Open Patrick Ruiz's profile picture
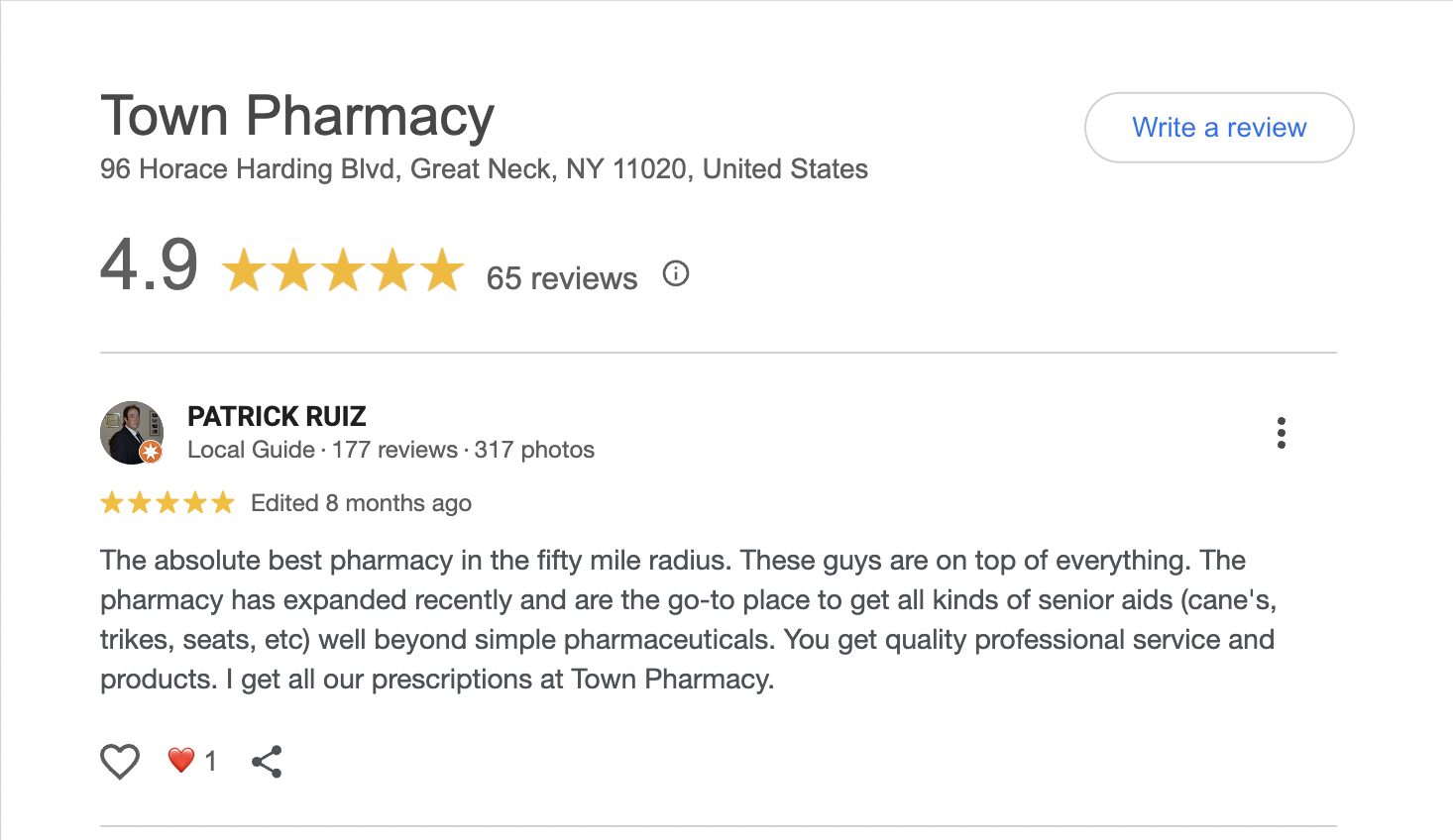Screen dimensions: 1453x840 pos(132,433)
